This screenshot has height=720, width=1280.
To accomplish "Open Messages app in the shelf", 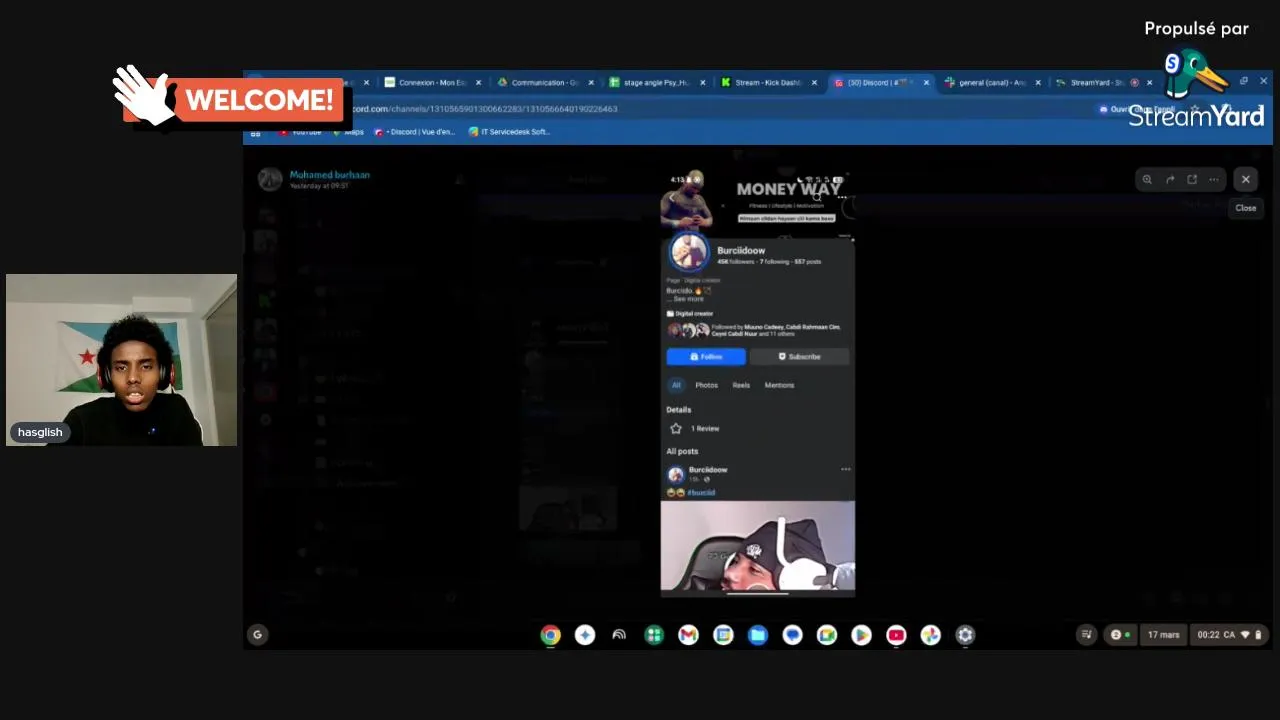I will 792,635.
